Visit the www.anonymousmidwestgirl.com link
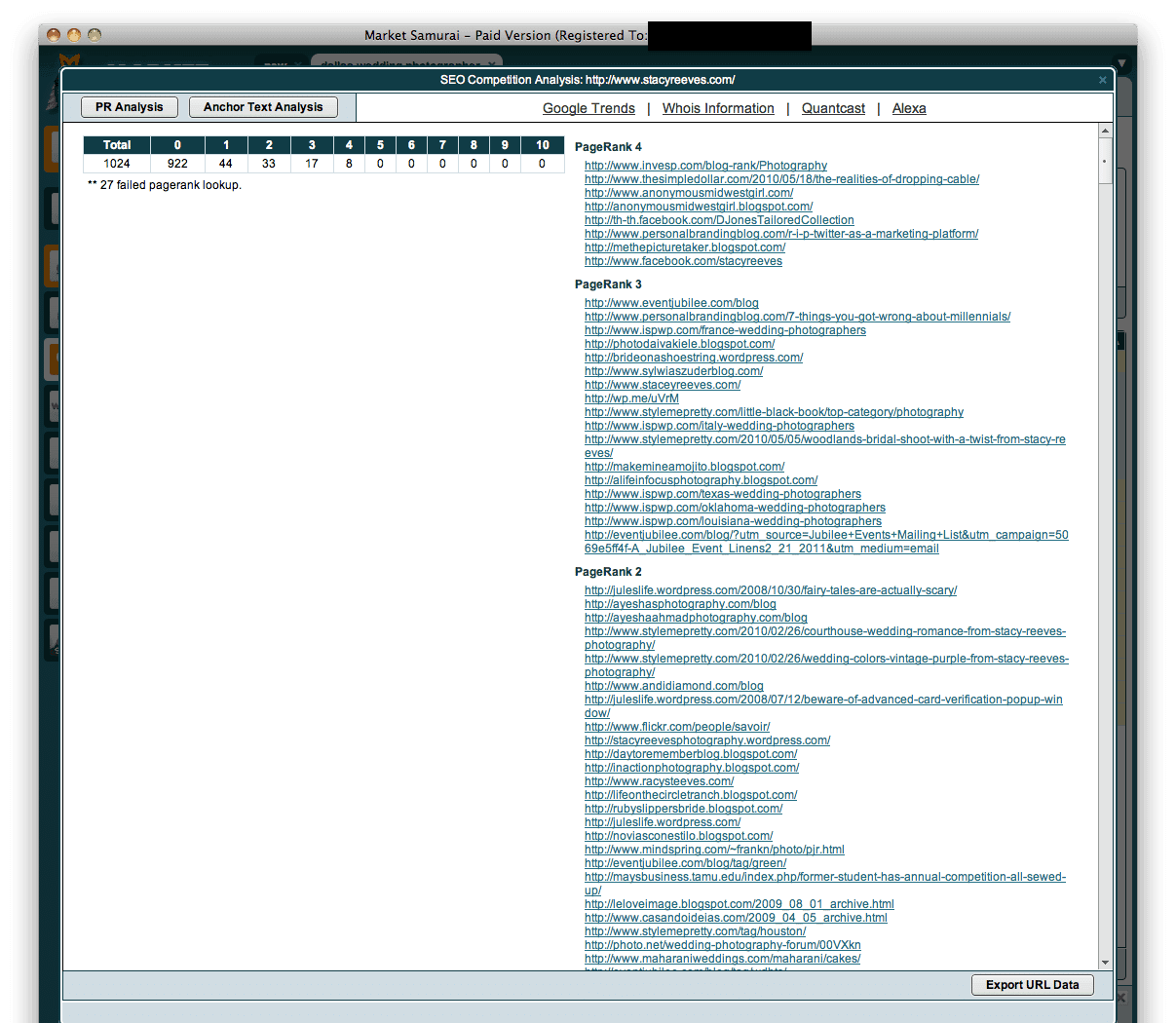Screen dimensions: 1176x1023 (689, 193)
